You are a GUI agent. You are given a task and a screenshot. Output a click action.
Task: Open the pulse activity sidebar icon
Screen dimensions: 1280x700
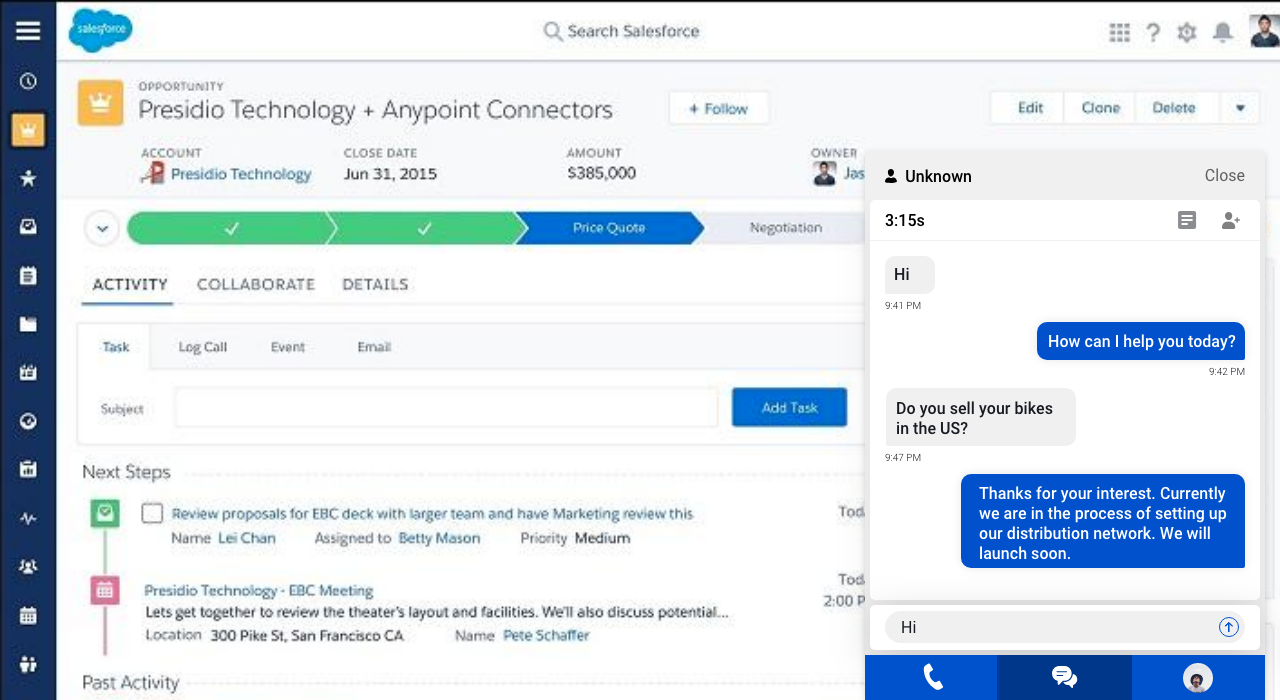(28, 518)
